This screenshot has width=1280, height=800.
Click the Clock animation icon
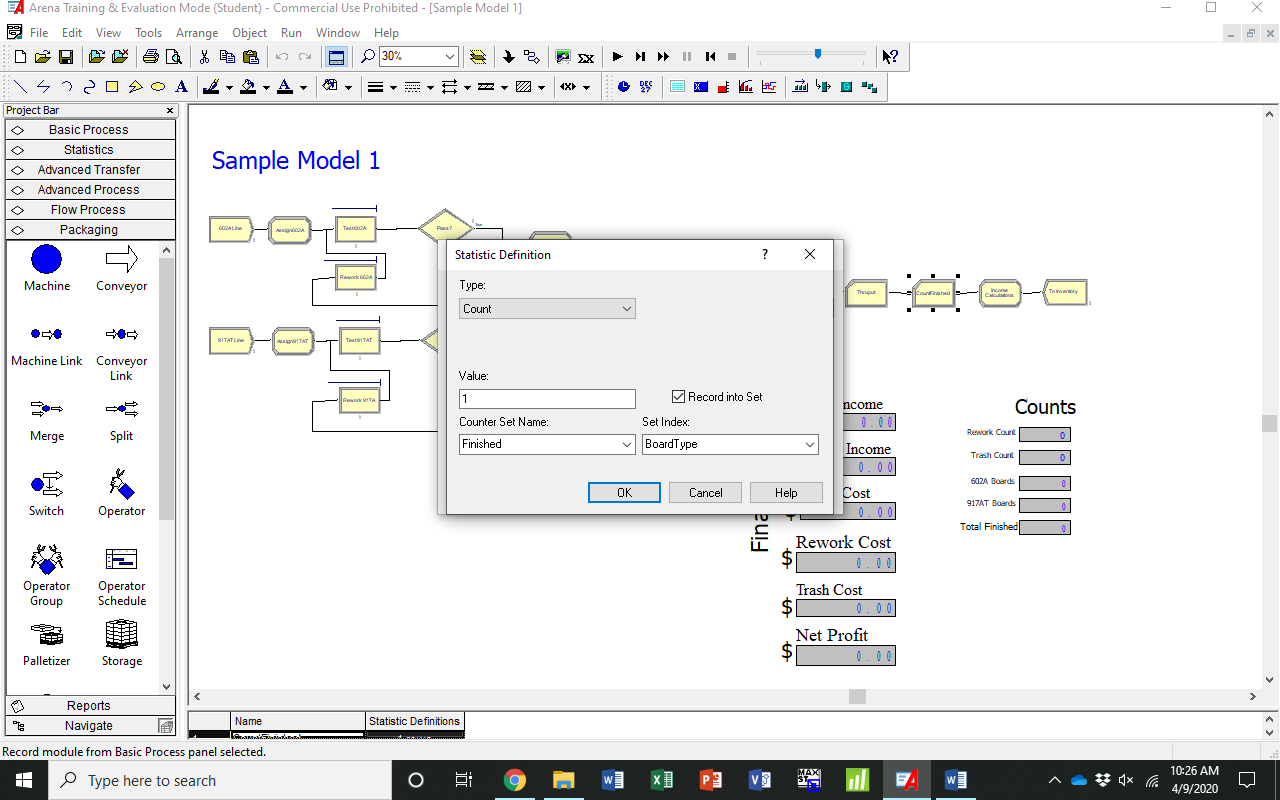click(x=624, y=87)
